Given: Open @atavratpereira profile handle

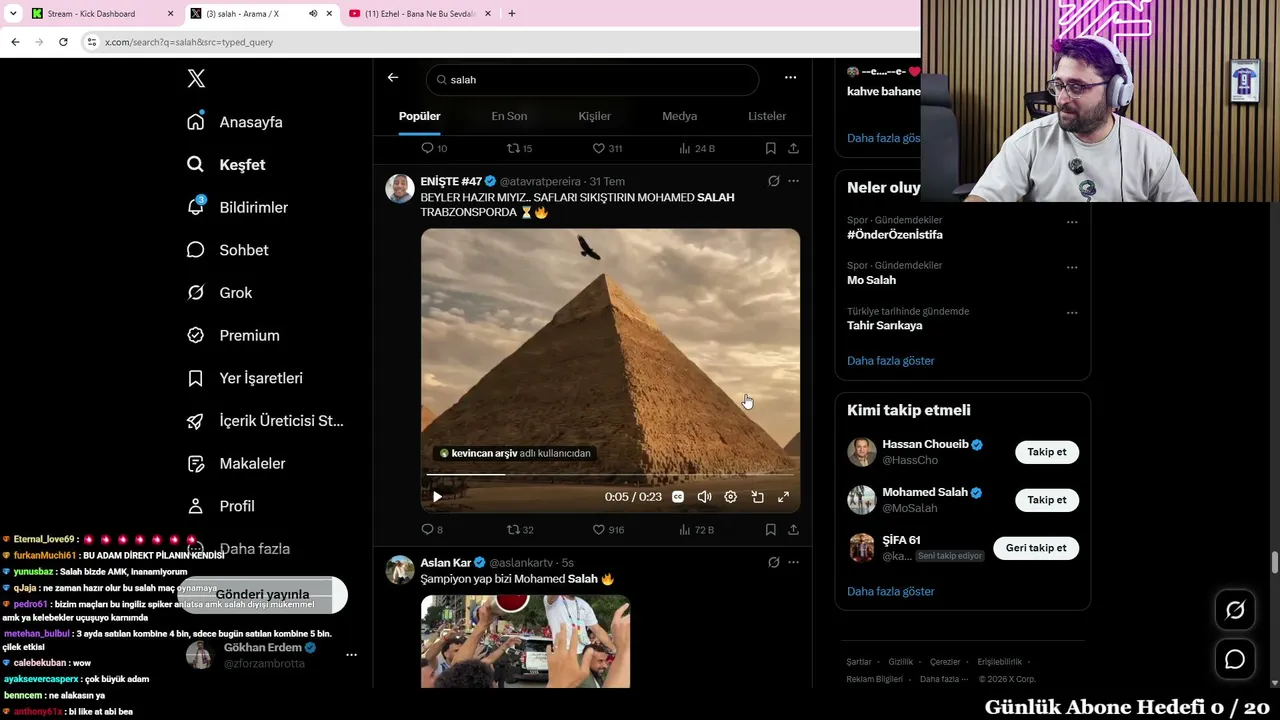Looking at the screenshot, I should click(540, 181).
